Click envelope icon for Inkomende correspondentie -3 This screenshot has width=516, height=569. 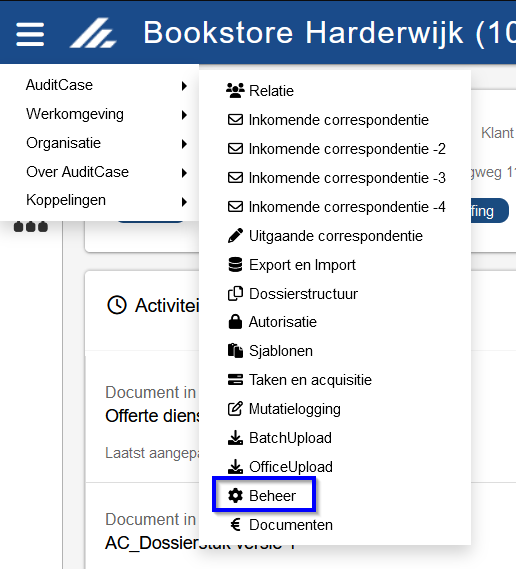235,178
